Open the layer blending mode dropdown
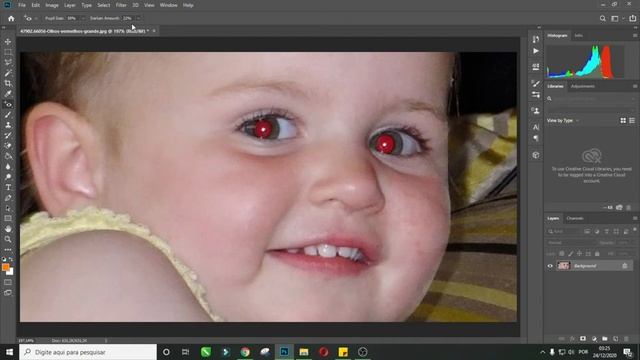This screenshot has height=360, width=640. tap(571, 242)
